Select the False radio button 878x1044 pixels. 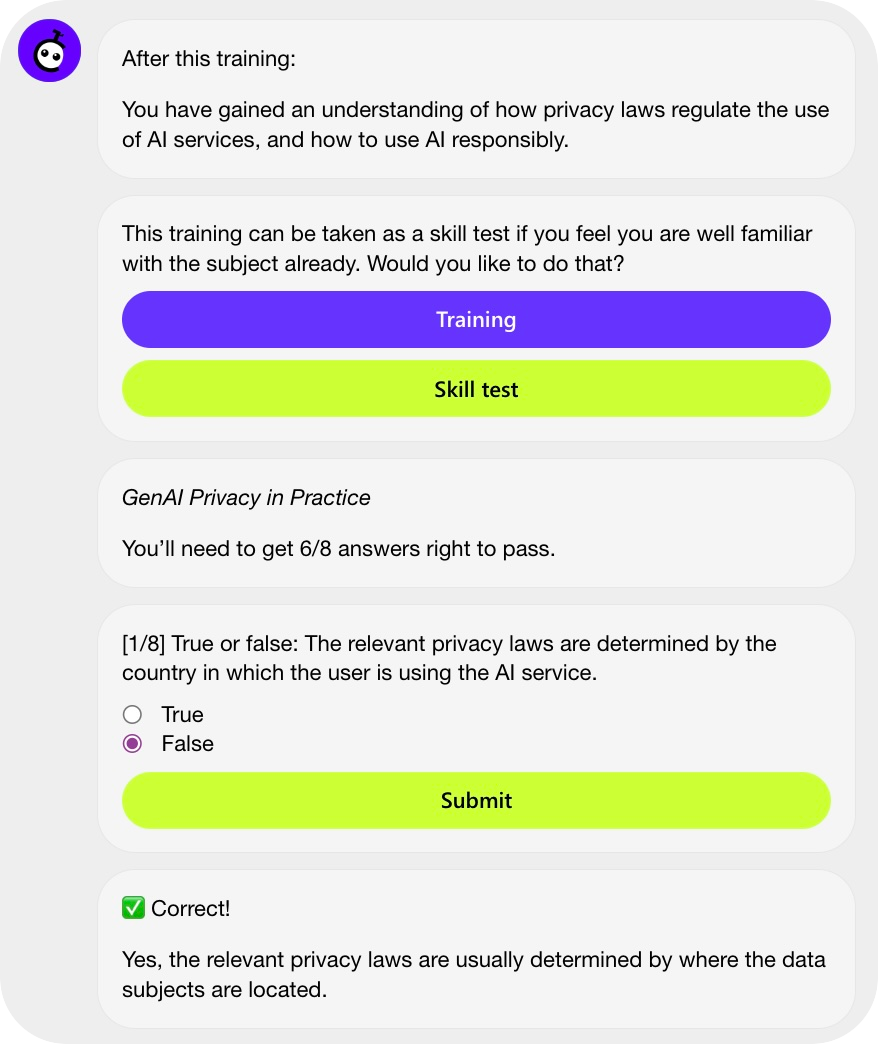pos(132,744)
